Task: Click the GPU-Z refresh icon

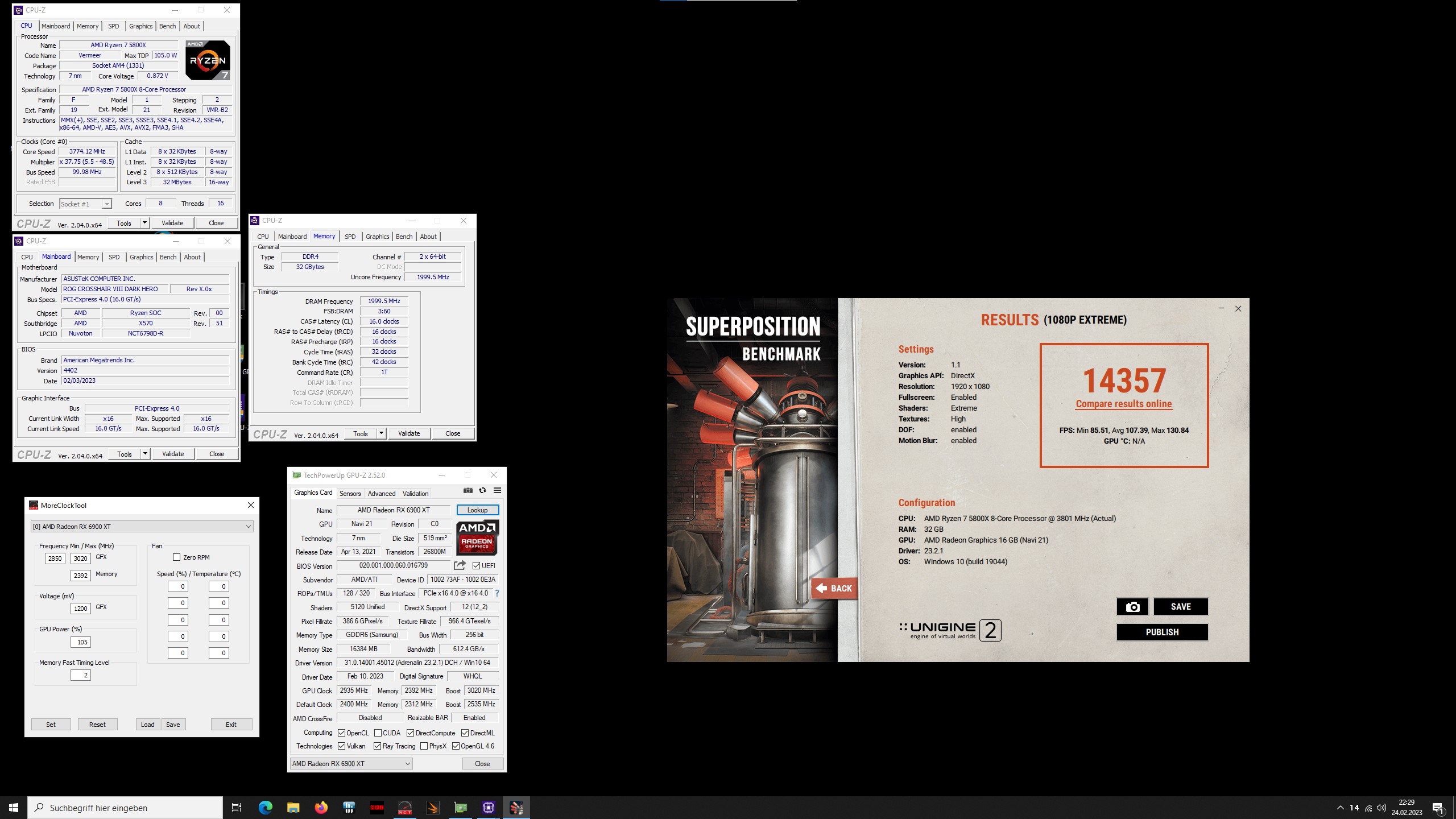Action: click(482, 490)
